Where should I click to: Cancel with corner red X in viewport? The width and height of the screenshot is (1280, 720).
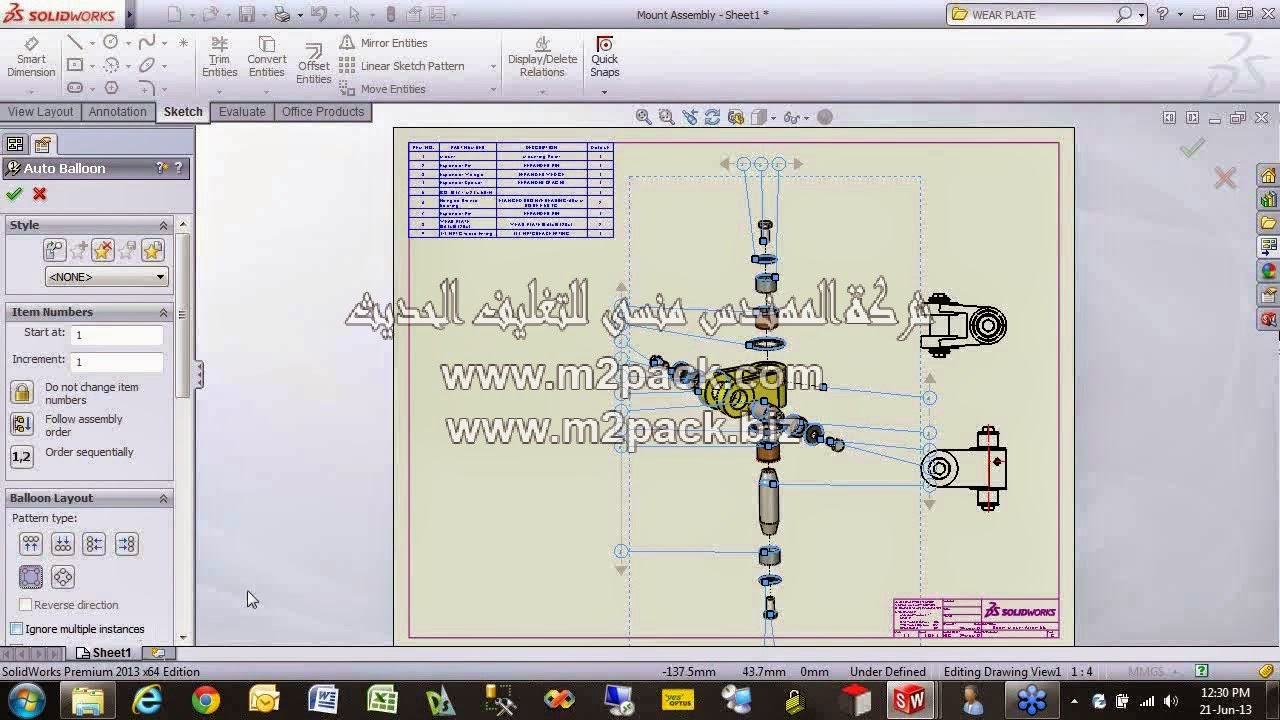click(1225, 179)
